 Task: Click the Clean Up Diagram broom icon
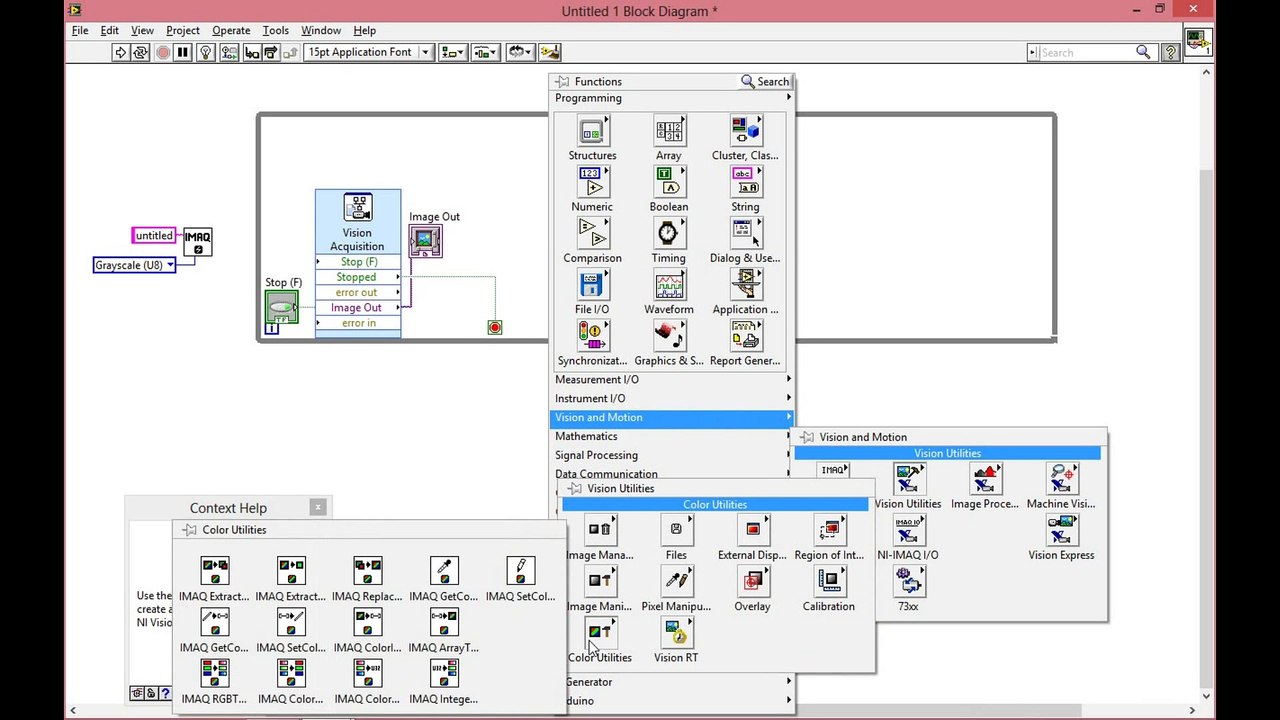pos(549,52)
